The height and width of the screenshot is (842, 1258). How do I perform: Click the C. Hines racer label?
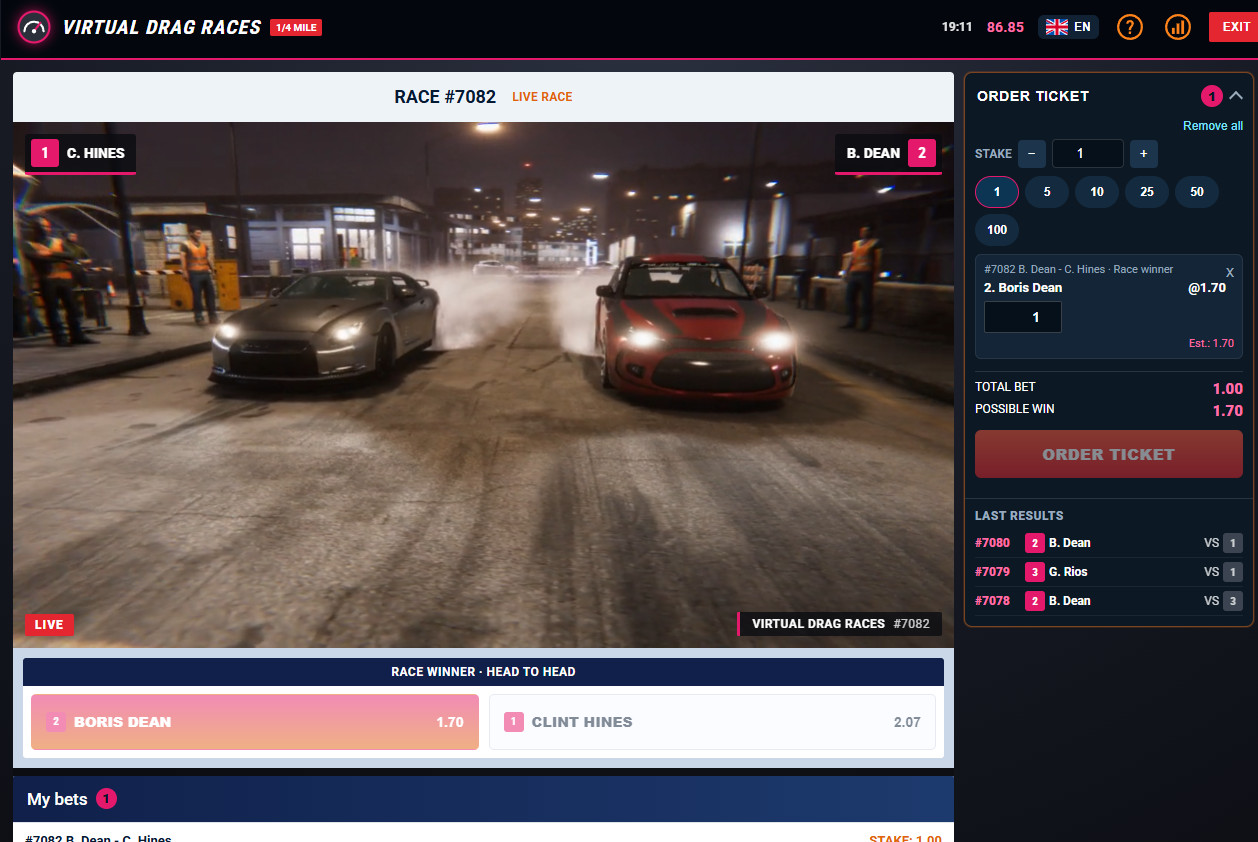pos(81,154)
